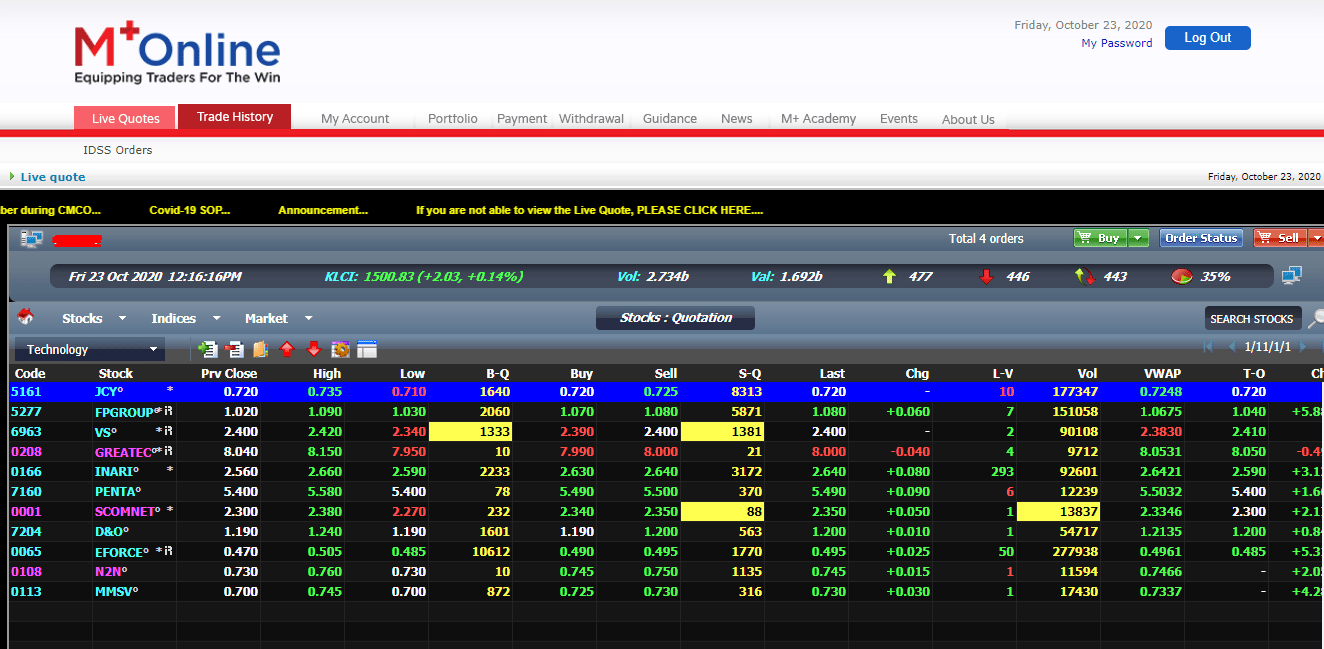Go to previous page arrow in pager
Screen dimensions: 1324x649
pos(1232,347)
